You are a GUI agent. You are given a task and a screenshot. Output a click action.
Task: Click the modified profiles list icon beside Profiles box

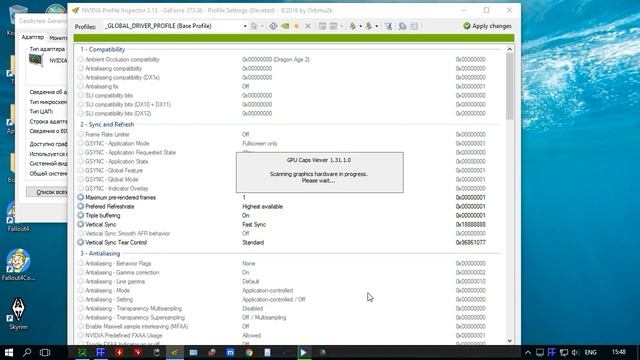point(254,26)
